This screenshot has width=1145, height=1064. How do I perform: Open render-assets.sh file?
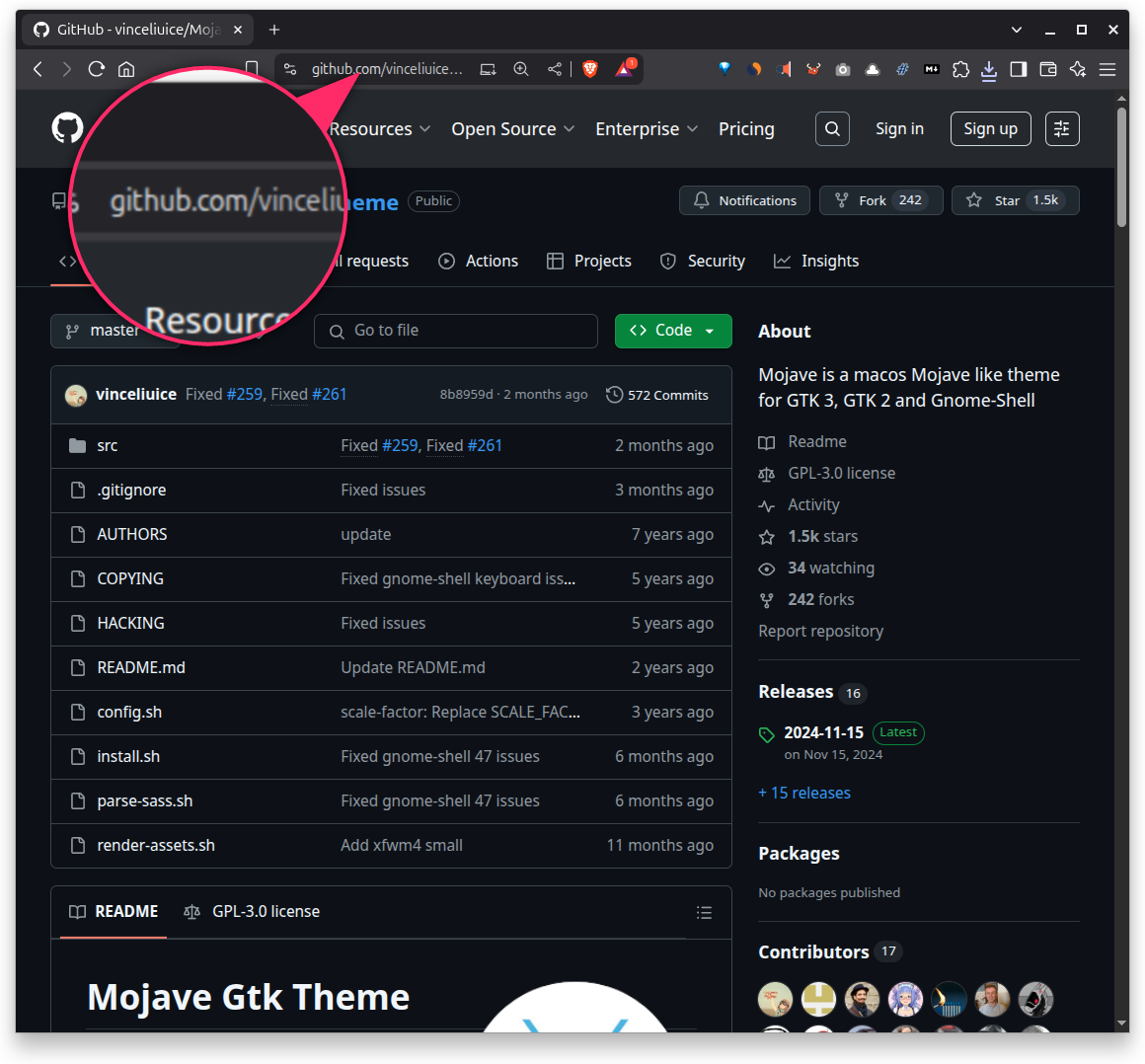coord(156,846)
